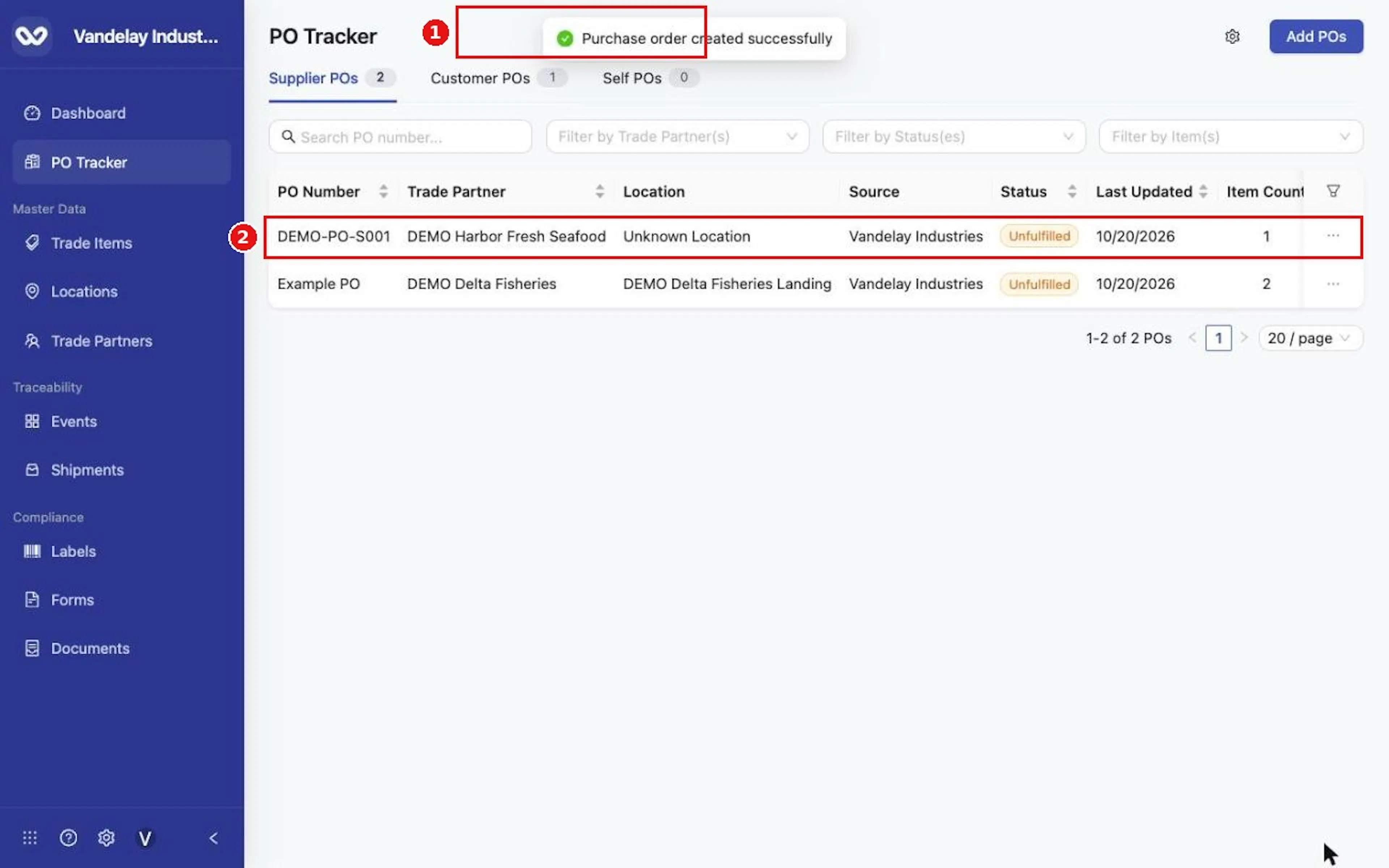The image size is (1389, 868).
Task: Sort by Trade Partner column
Action: 600,192
